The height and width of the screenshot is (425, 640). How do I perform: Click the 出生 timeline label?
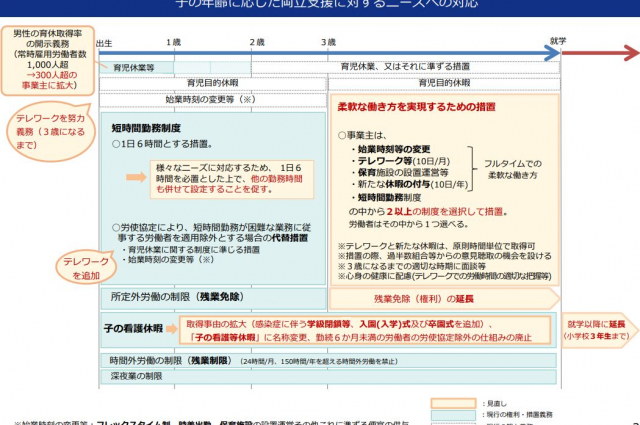(104, 43)
